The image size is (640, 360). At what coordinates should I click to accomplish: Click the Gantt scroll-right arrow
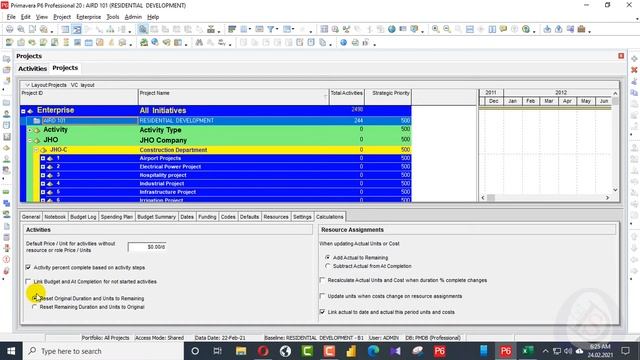[607, 198]
